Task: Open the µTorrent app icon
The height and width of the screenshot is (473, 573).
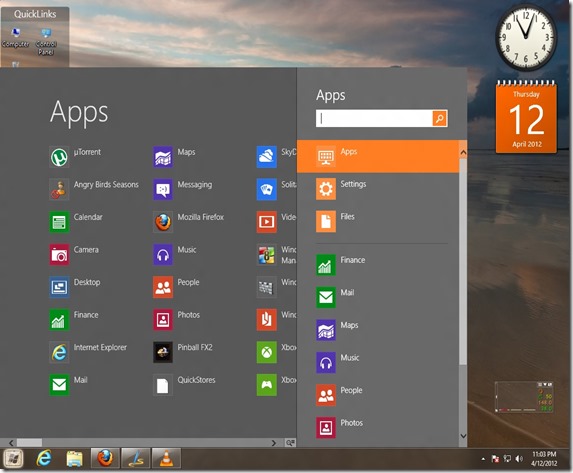Action: point(59,157)
